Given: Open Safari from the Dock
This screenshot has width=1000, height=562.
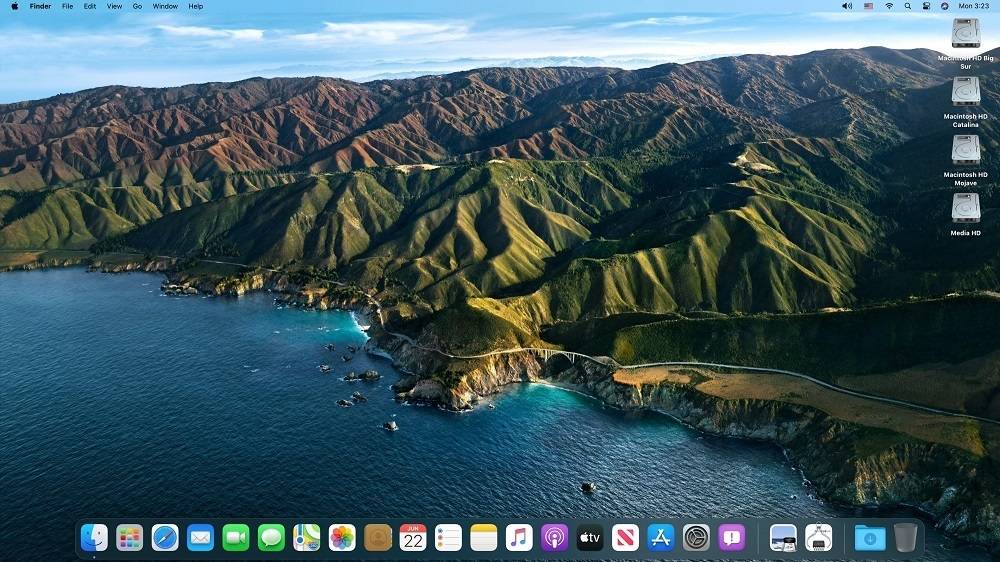Looking at the screenshot, I should [x=165, y=537].
